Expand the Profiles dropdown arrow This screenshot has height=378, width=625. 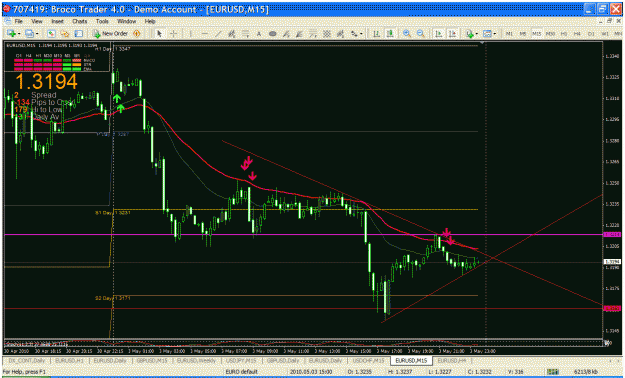click(x=37, y=34)
